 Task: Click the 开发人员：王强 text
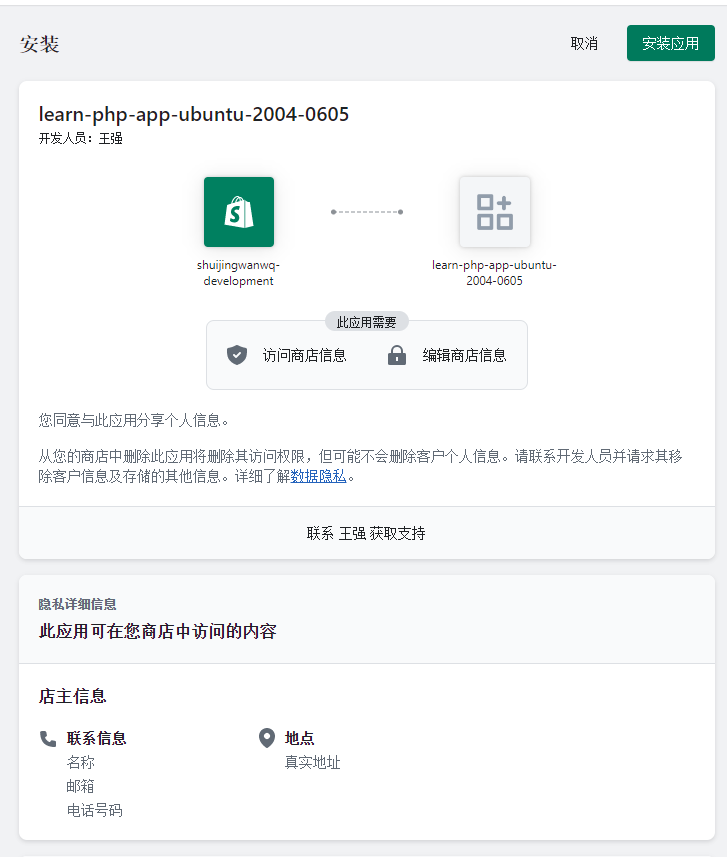tap(81, 138)
